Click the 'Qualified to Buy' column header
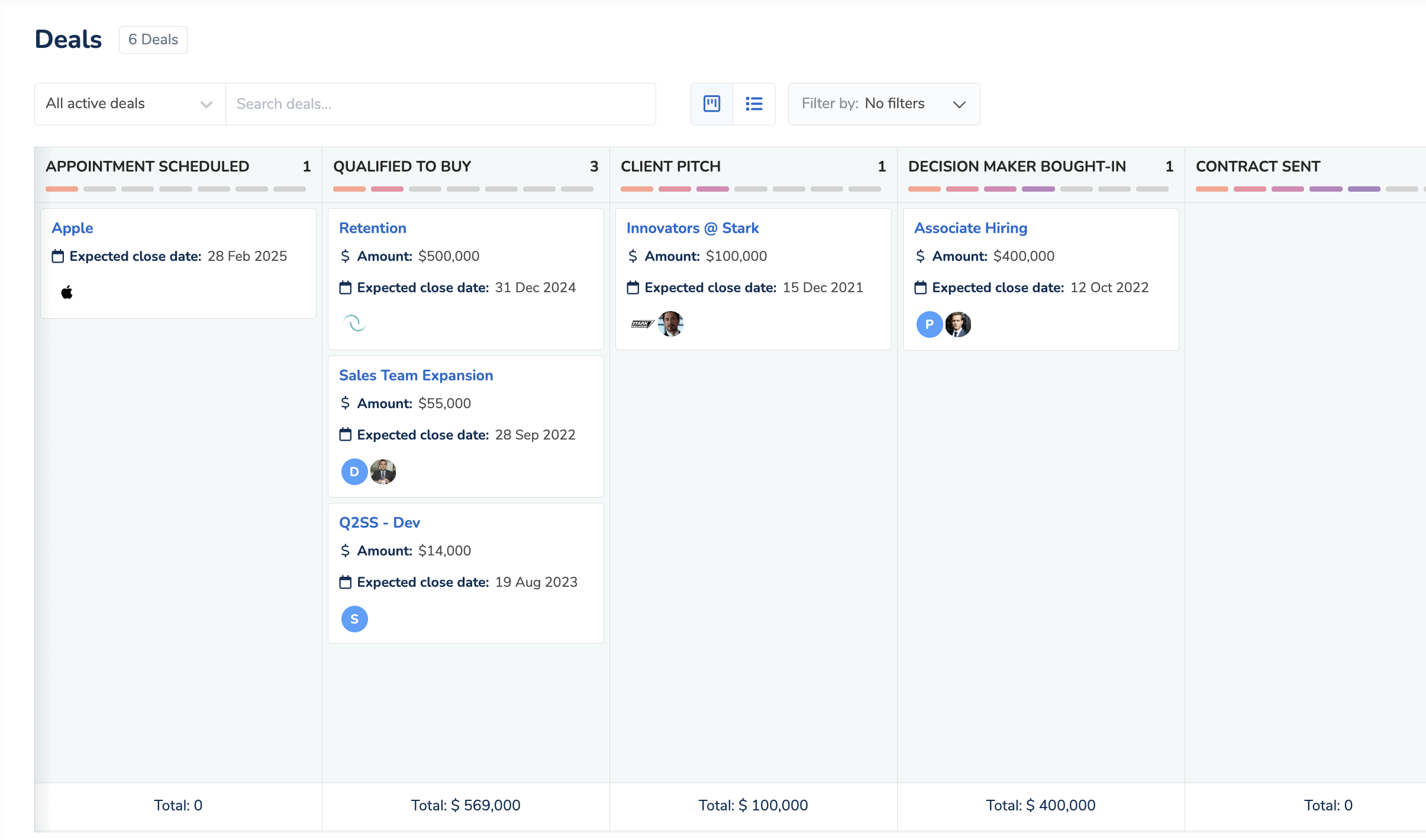Viewport: 1426px width, 840px height. (402, 166)
